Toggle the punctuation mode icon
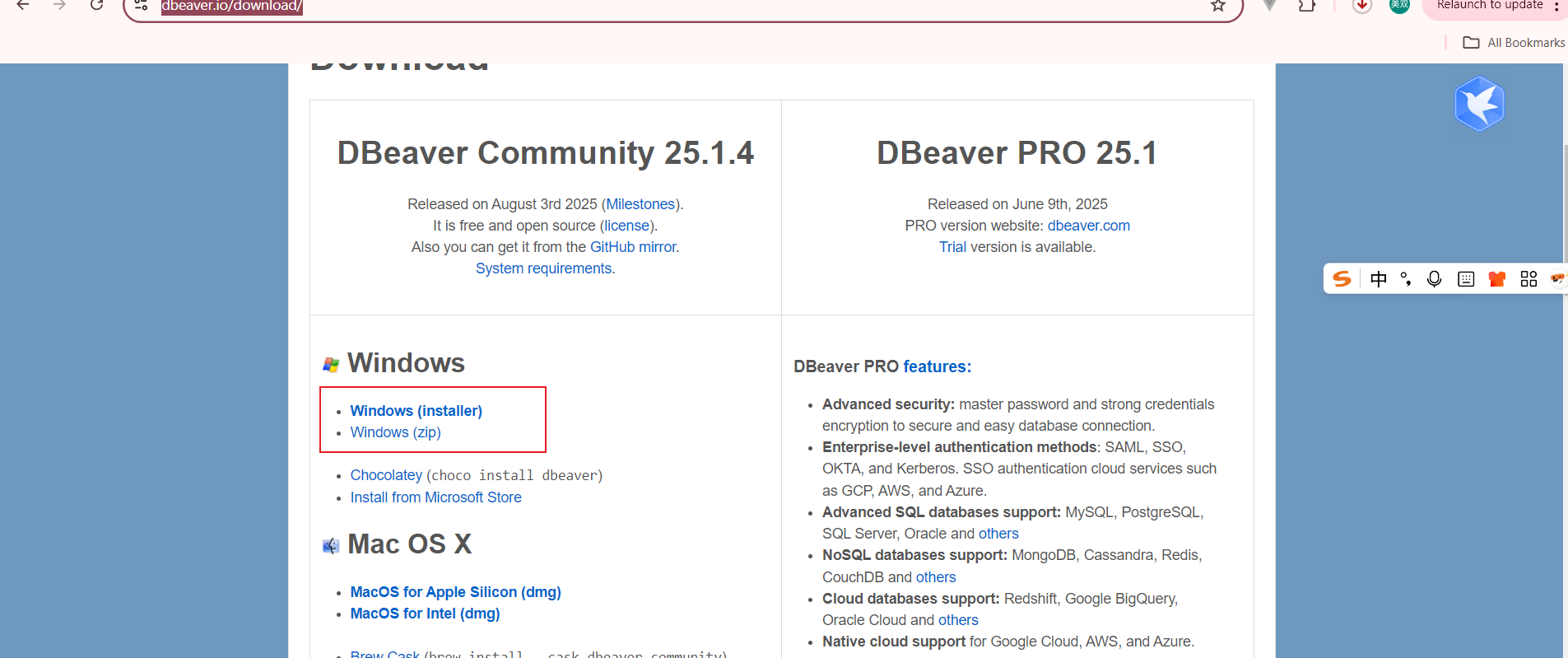 tap(1406, 279)
